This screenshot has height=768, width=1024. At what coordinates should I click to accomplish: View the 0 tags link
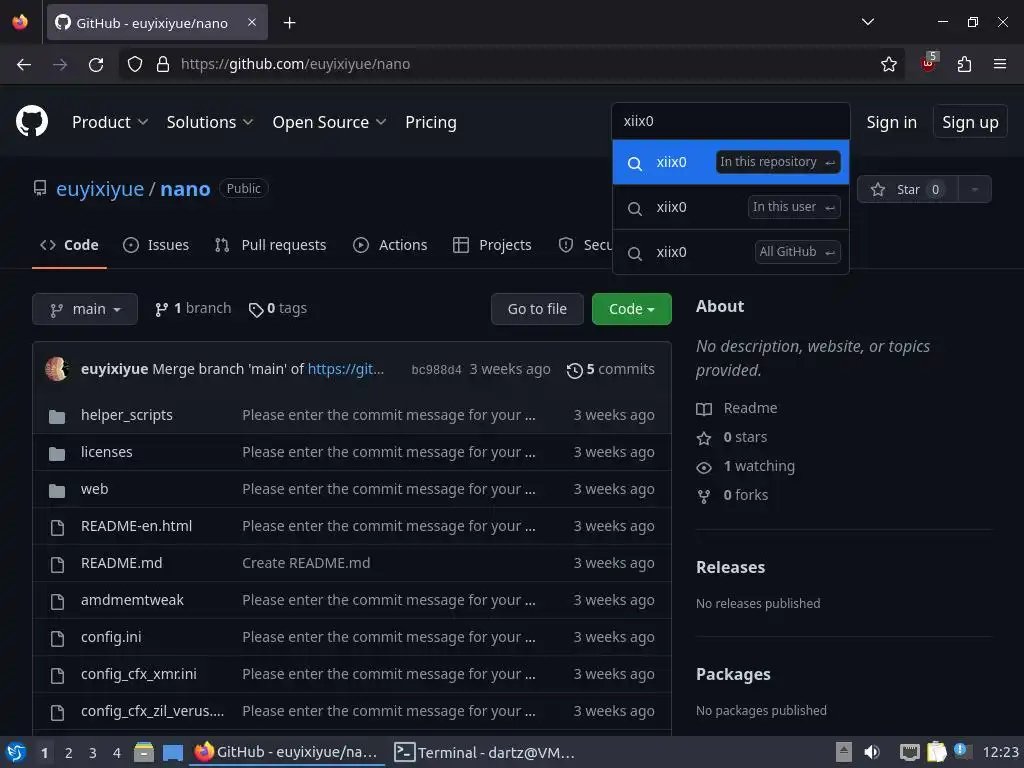(278, 308)
